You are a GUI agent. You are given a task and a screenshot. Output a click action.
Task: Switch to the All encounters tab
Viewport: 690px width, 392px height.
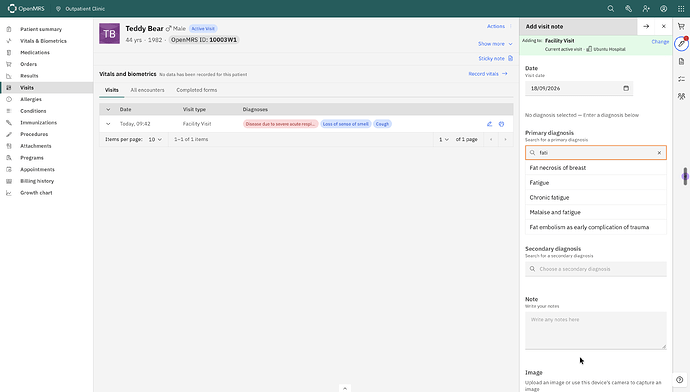coord(147,90)
